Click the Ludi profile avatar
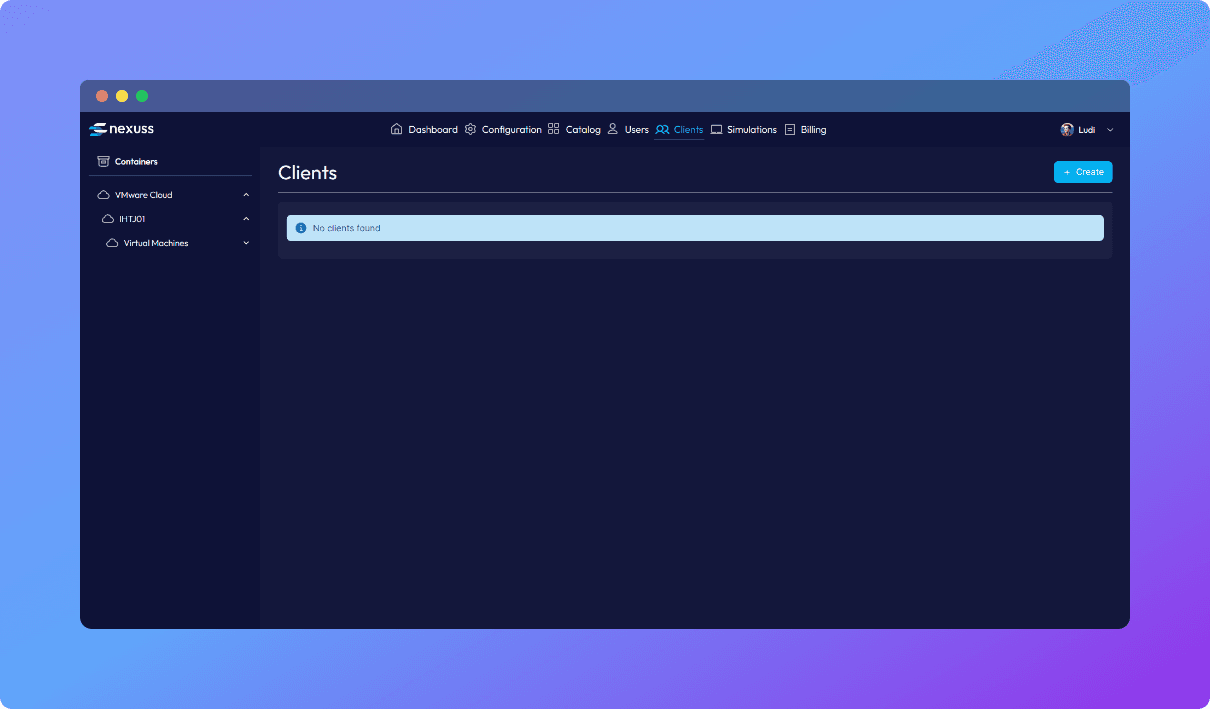Viewport: 1210px width, 709px height. (1067, 130)
